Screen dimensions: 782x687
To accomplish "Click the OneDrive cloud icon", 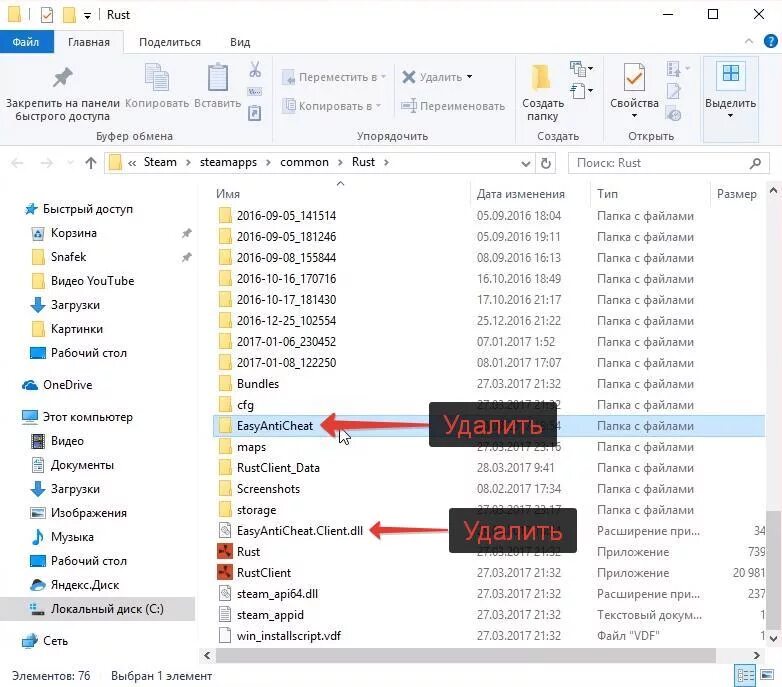I will click(29, 385).
